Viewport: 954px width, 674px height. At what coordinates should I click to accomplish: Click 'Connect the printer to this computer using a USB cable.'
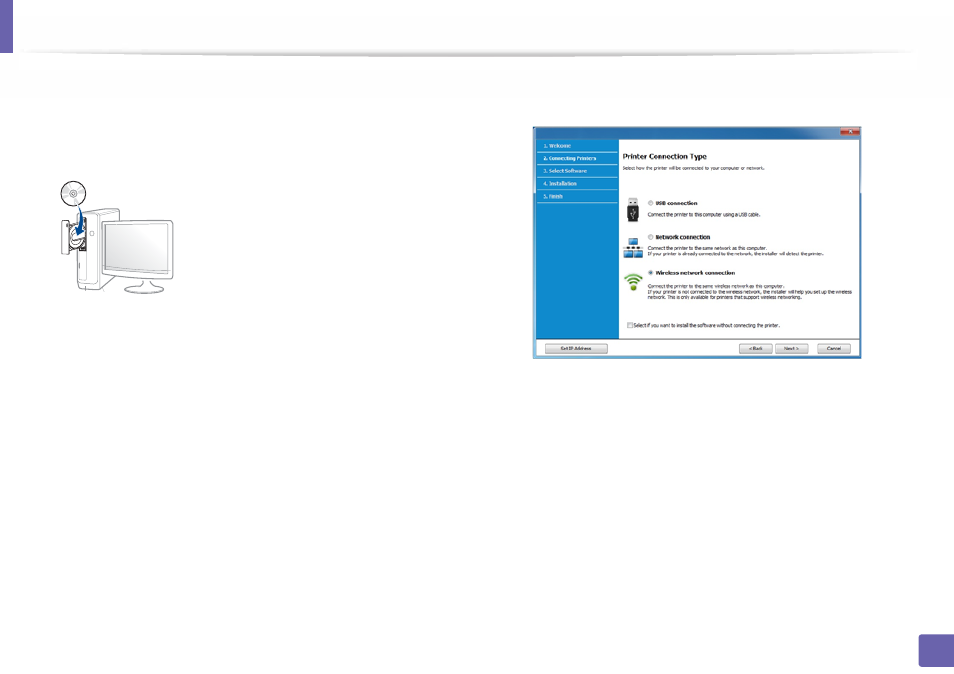pyautogui.click(x=704, y=215)
